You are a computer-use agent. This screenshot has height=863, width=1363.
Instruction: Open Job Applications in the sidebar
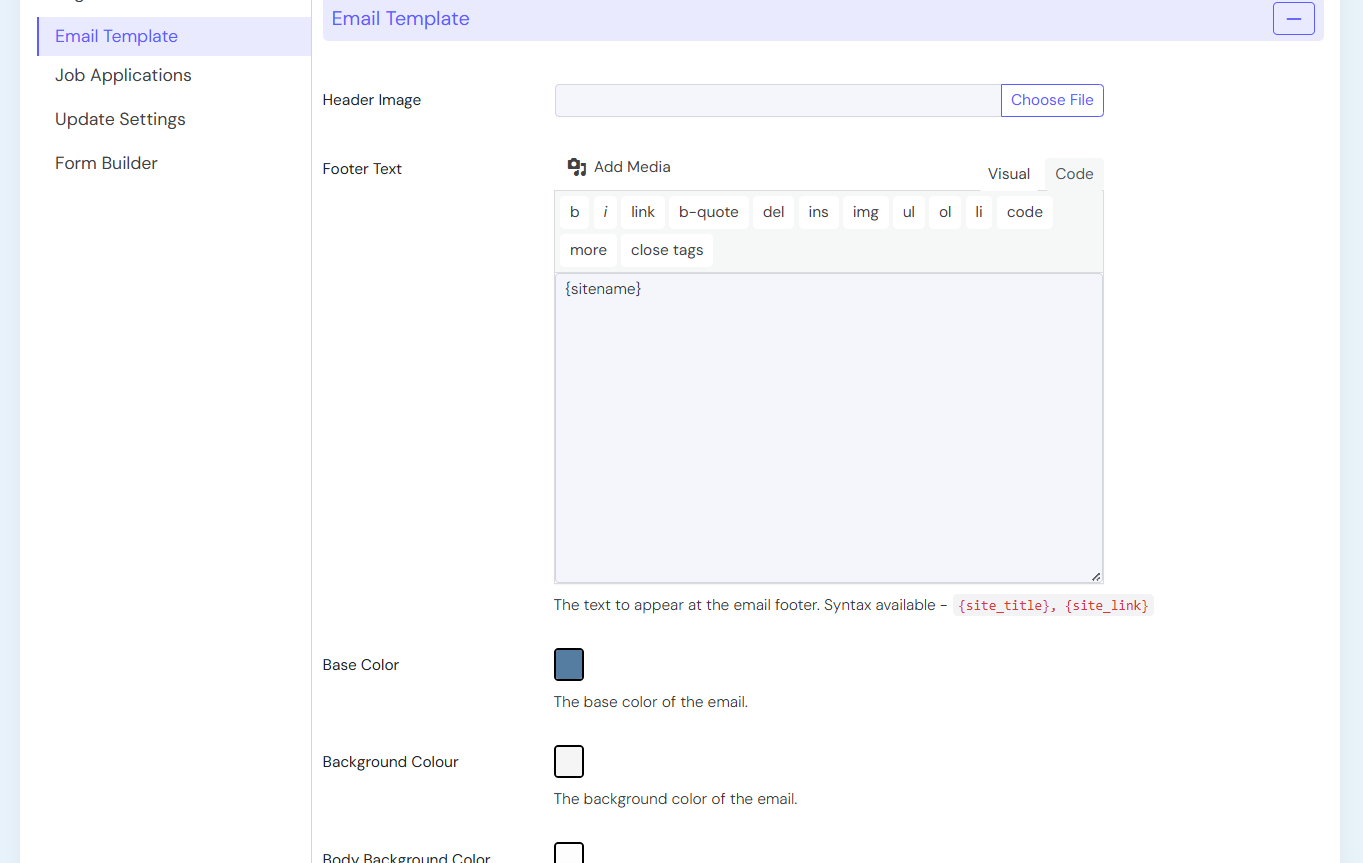(123, 75)
